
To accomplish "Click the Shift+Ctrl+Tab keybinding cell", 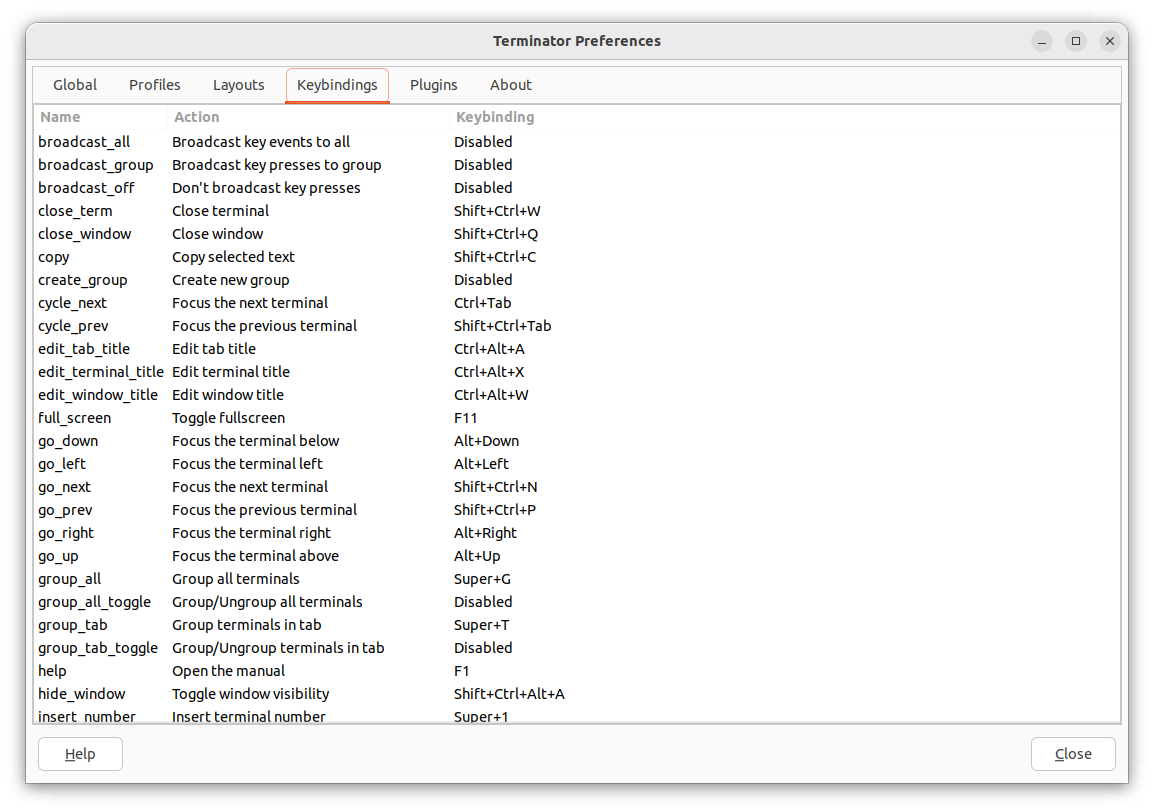I will [503, 326].
